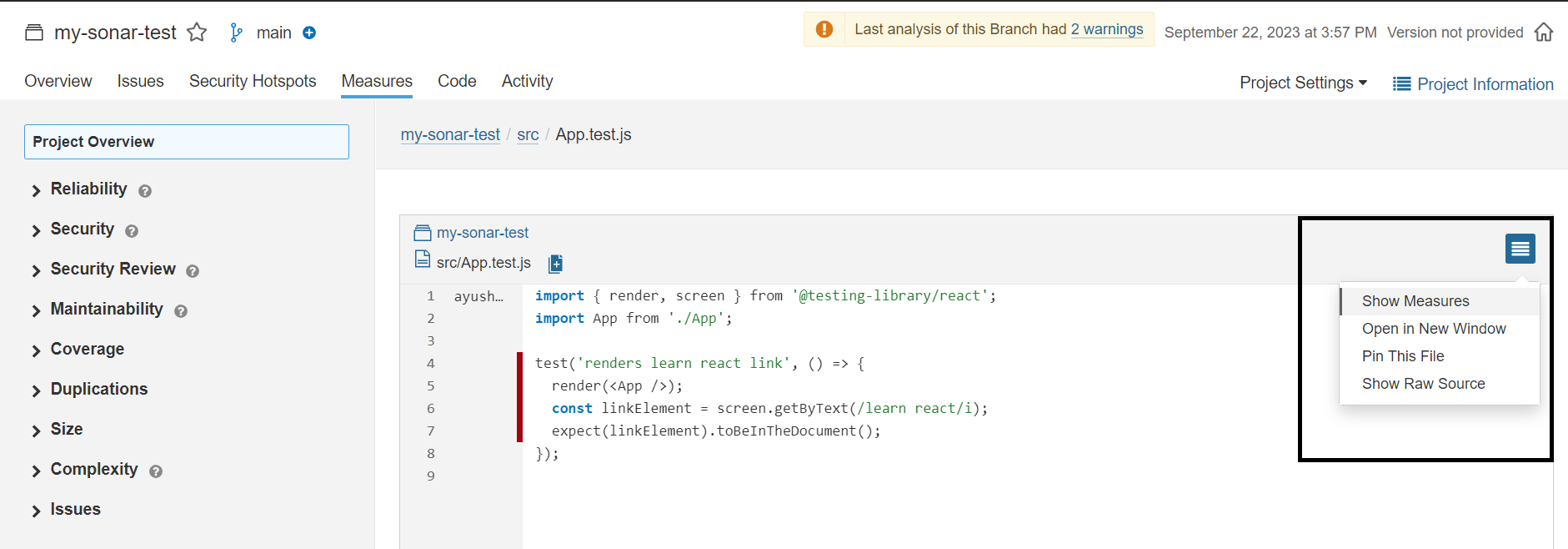The height and width of the screenshot is (549, 1568).
Task: Open the Code tab
Action: pyautogui.click(x=457, y=81)
